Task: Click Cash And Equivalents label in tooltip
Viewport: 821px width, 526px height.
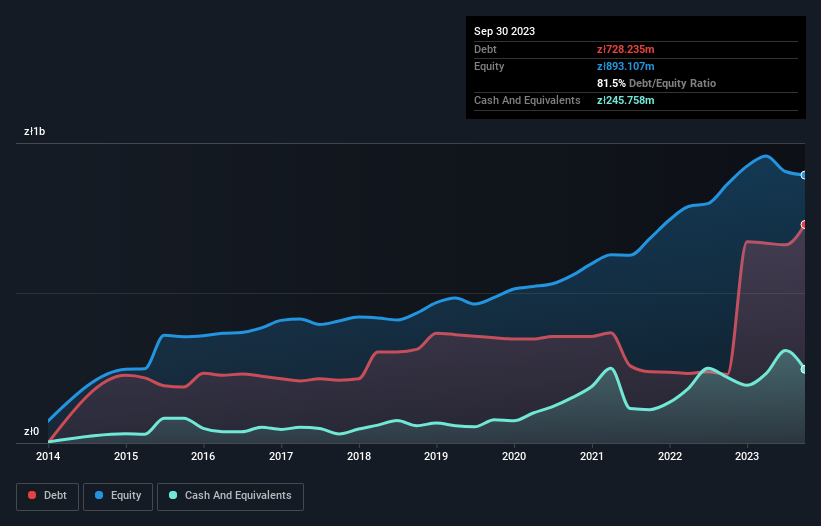Action: (x=527, y=100)
